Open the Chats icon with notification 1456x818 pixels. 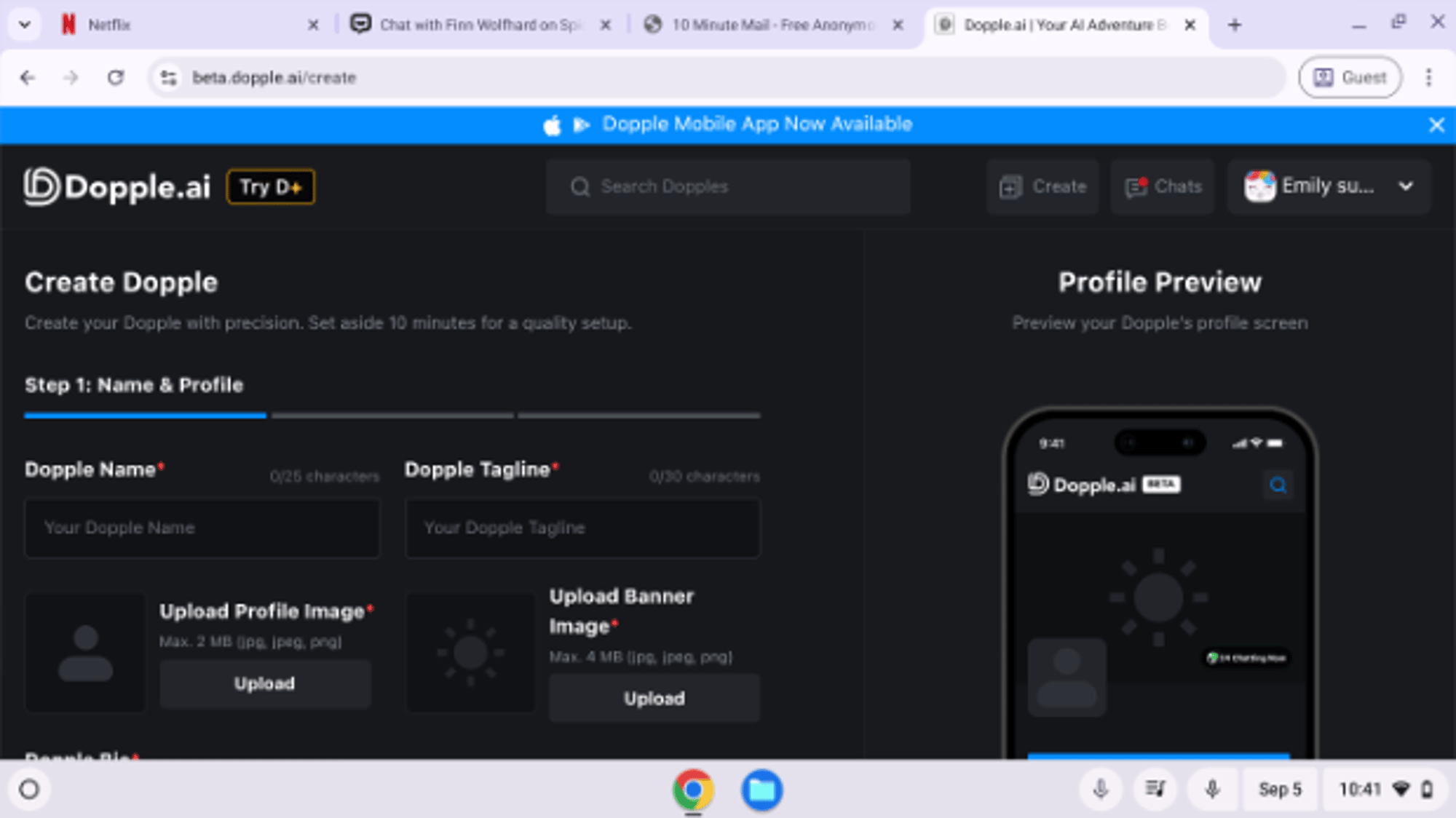click(1136, 187)
